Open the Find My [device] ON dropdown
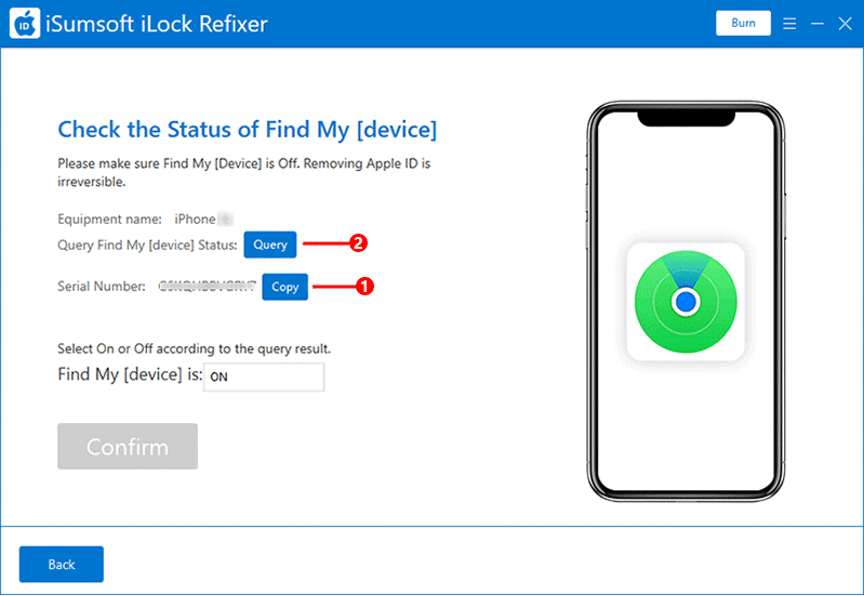The image size is (864, 596). (x=264, y=377)
